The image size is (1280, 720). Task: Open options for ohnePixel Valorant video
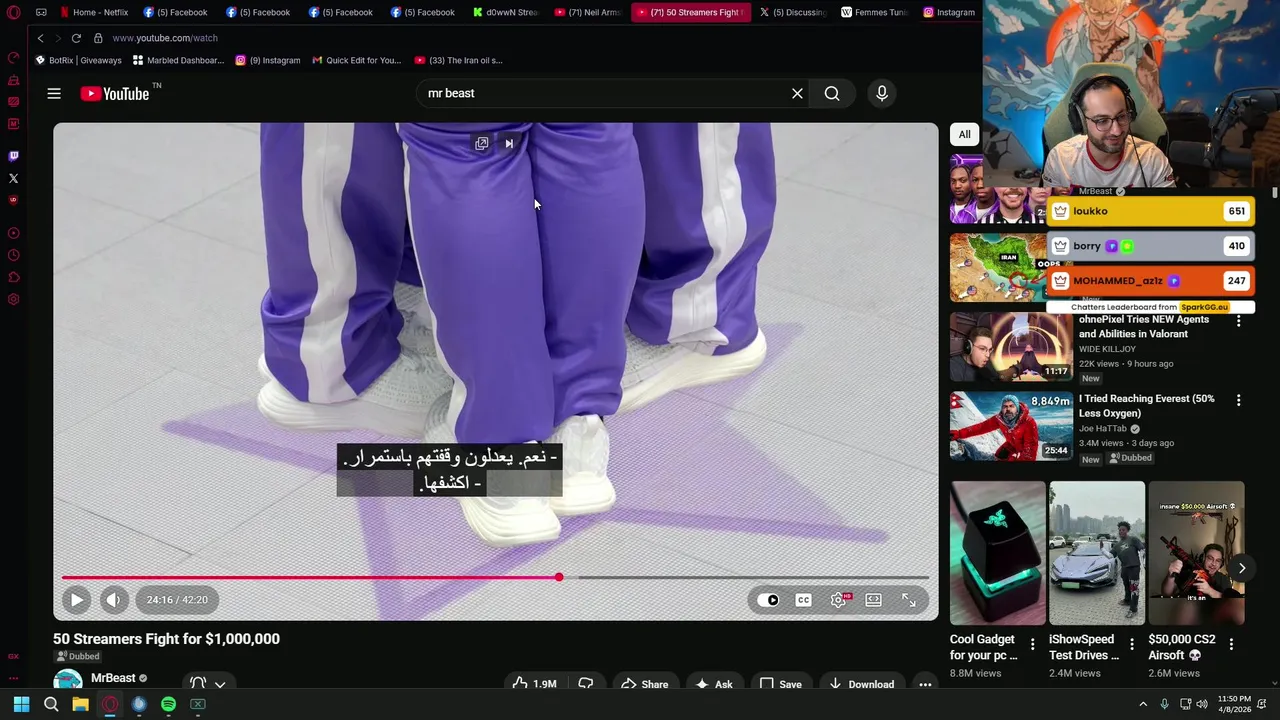click(1238, 321)
